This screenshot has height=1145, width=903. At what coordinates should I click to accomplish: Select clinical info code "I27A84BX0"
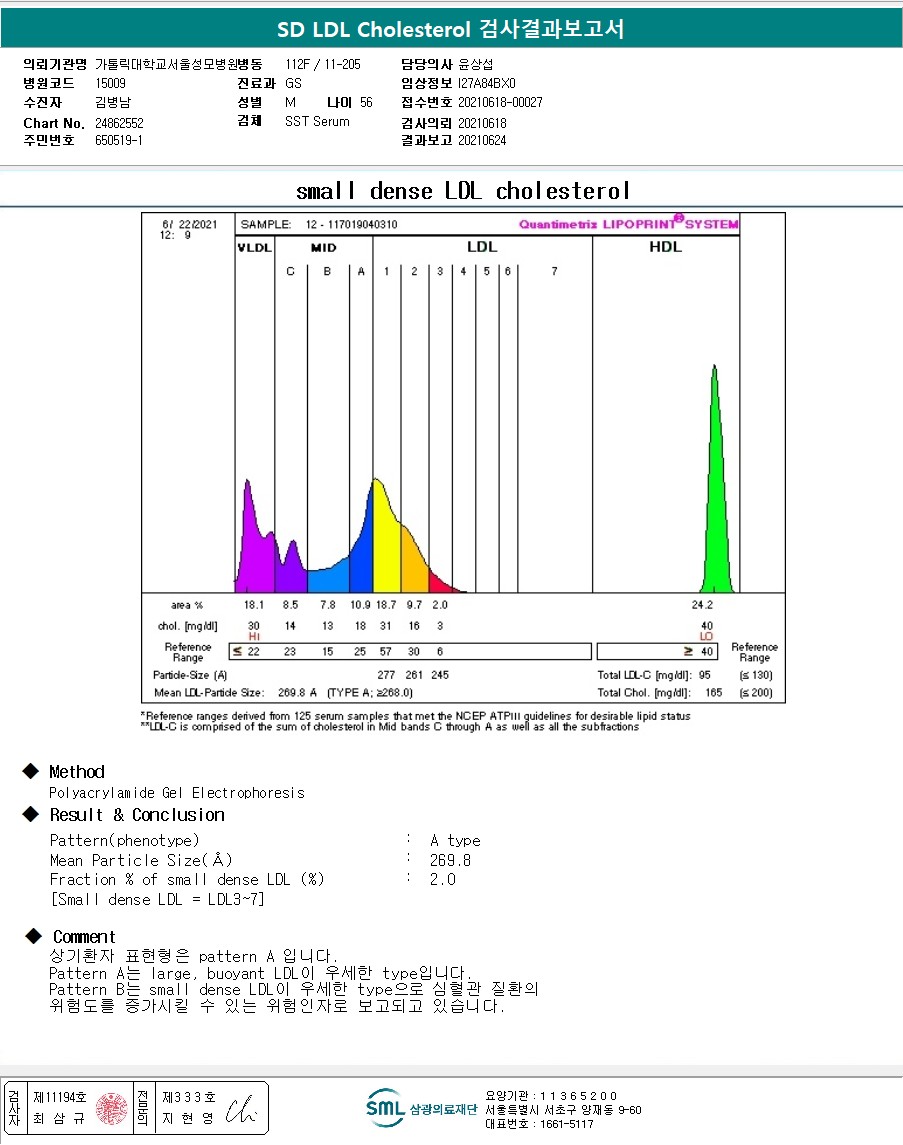tap(486, 83)
